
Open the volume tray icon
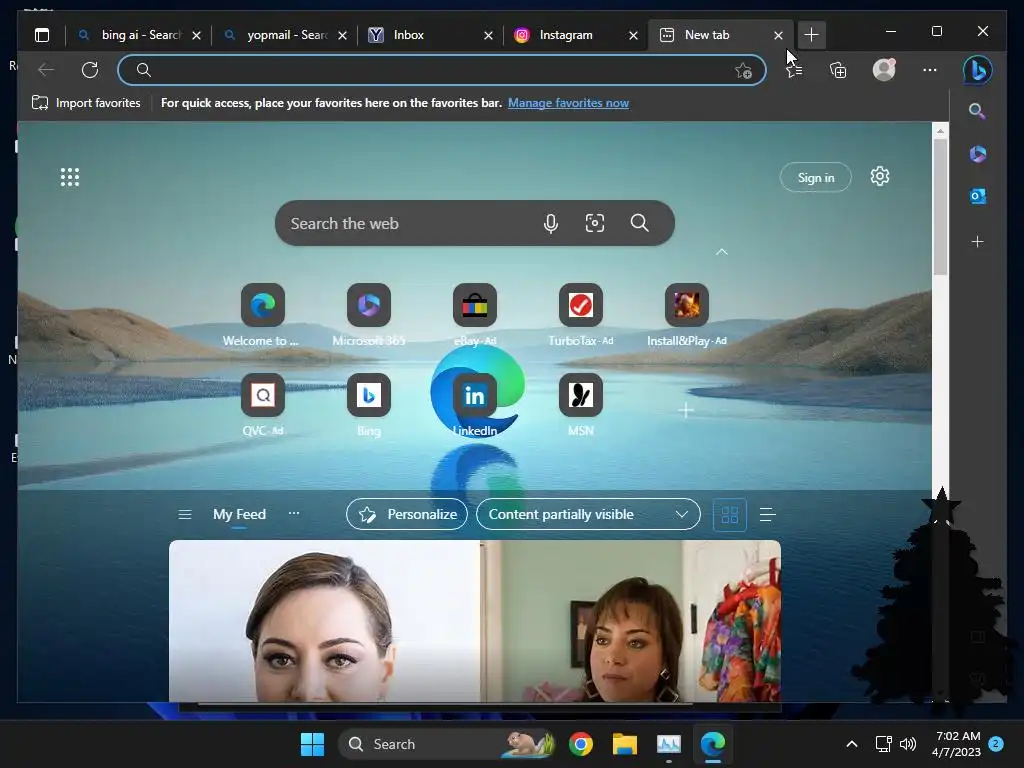pyautogui.click(x=908, y=744)
